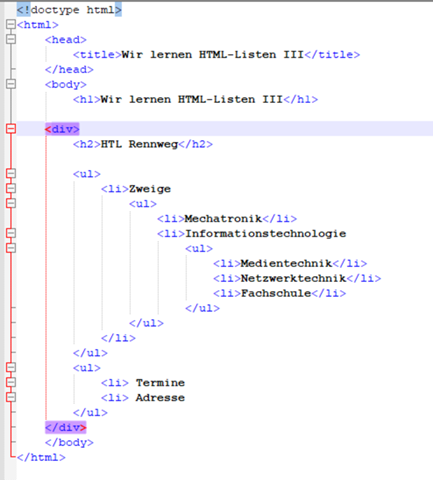Click the Medientechnik list item text
Image resolution: width=433 pixels, height=480 pixels.
(286, 263)
